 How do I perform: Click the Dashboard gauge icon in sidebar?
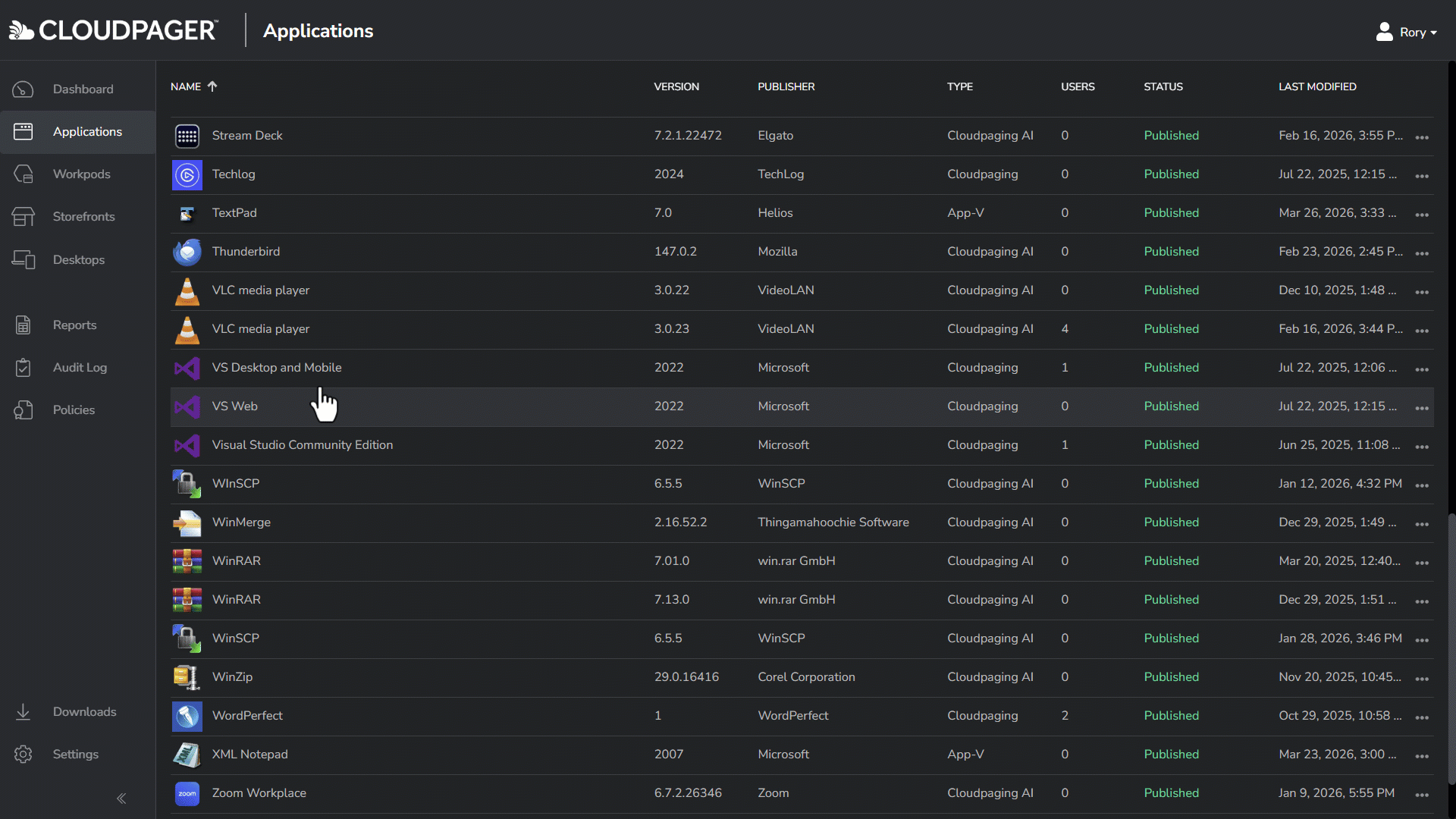tap(23, 89)
